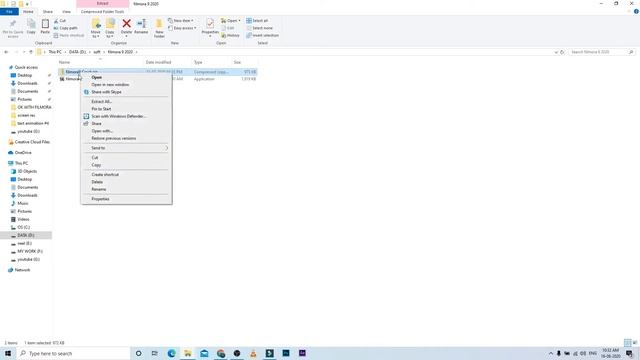Show hidden tray icons chevron

pos(551,353)
